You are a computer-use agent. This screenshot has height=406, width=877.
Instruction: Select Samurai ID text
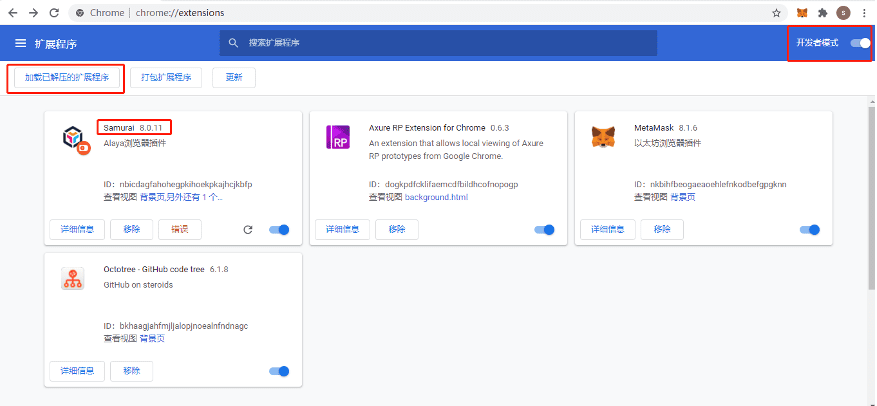(x=178, y=184)
